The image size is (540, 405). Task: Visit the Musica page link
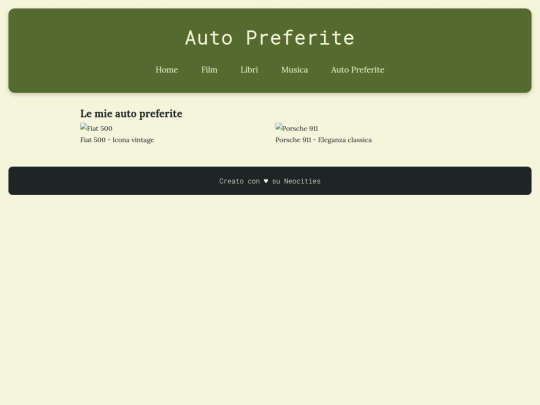[294, 70]
